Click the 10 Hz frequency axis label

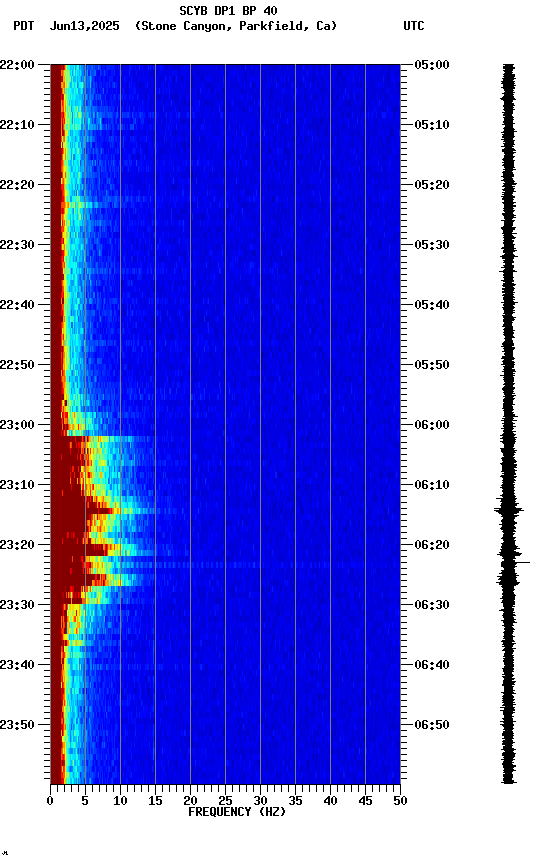click(x=120, y=801)
